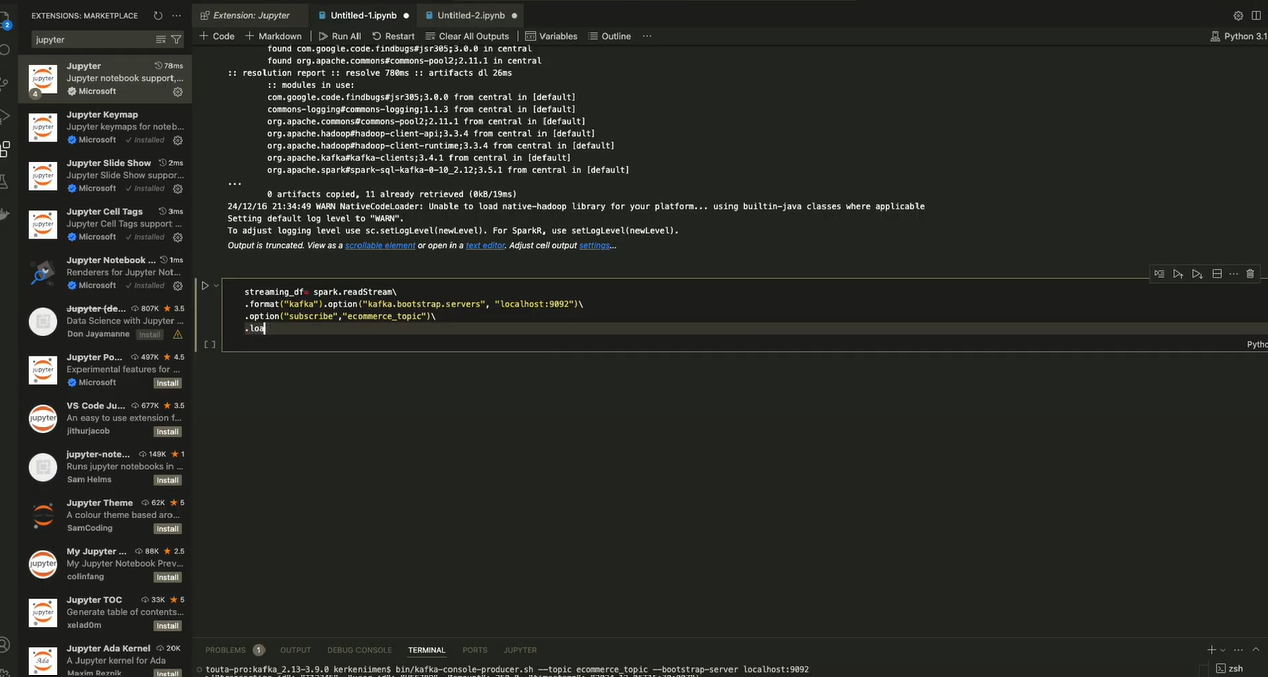Viewport: 1268px width, 677px height.
Task: Open new terminal profile dropdown arrow
Action: tap(1222, 650)
